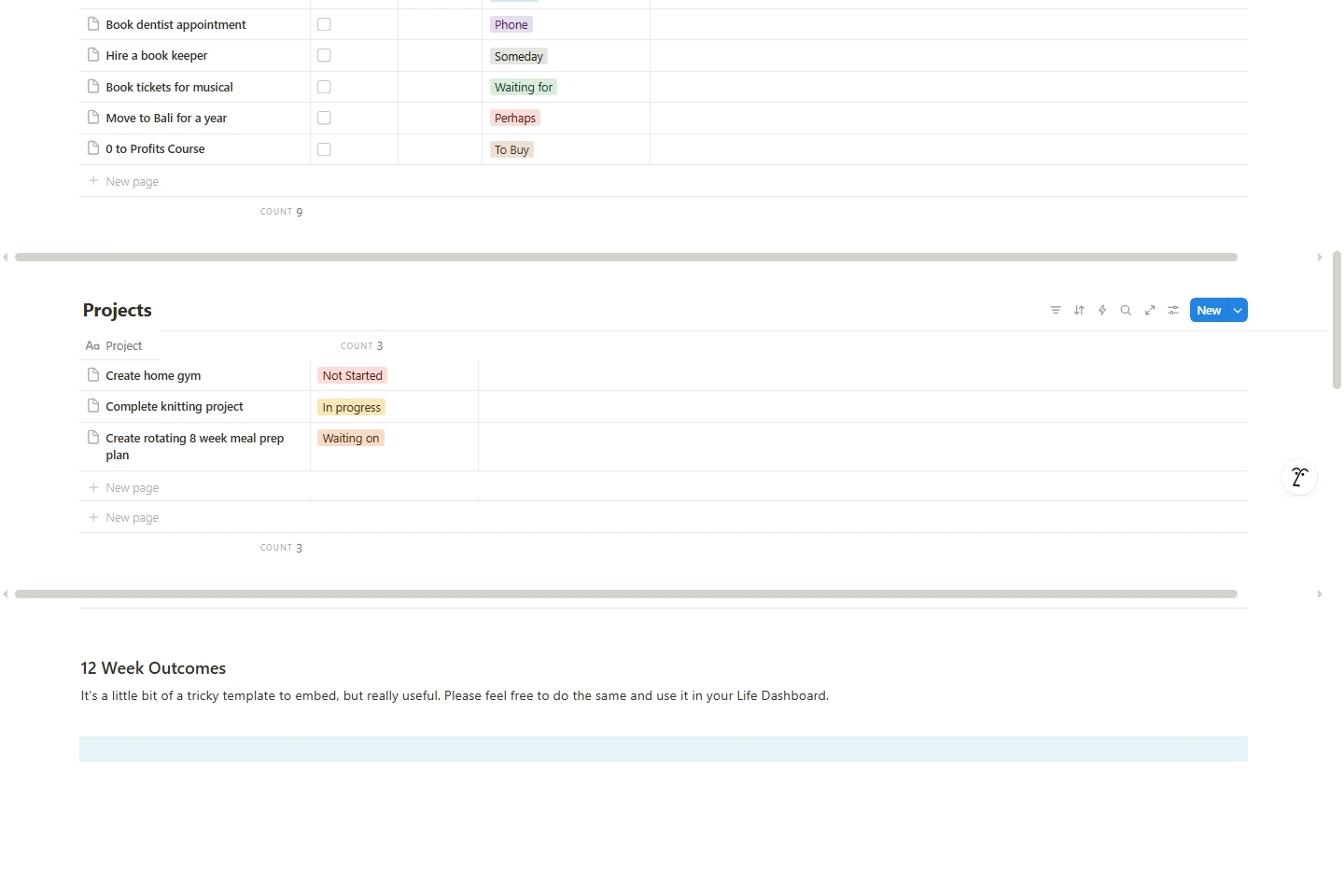Screen dimensions: 1344x896
Task: Open Projects view settings sliders icon
Action: pyautogui.click(x=1173, y=311)
